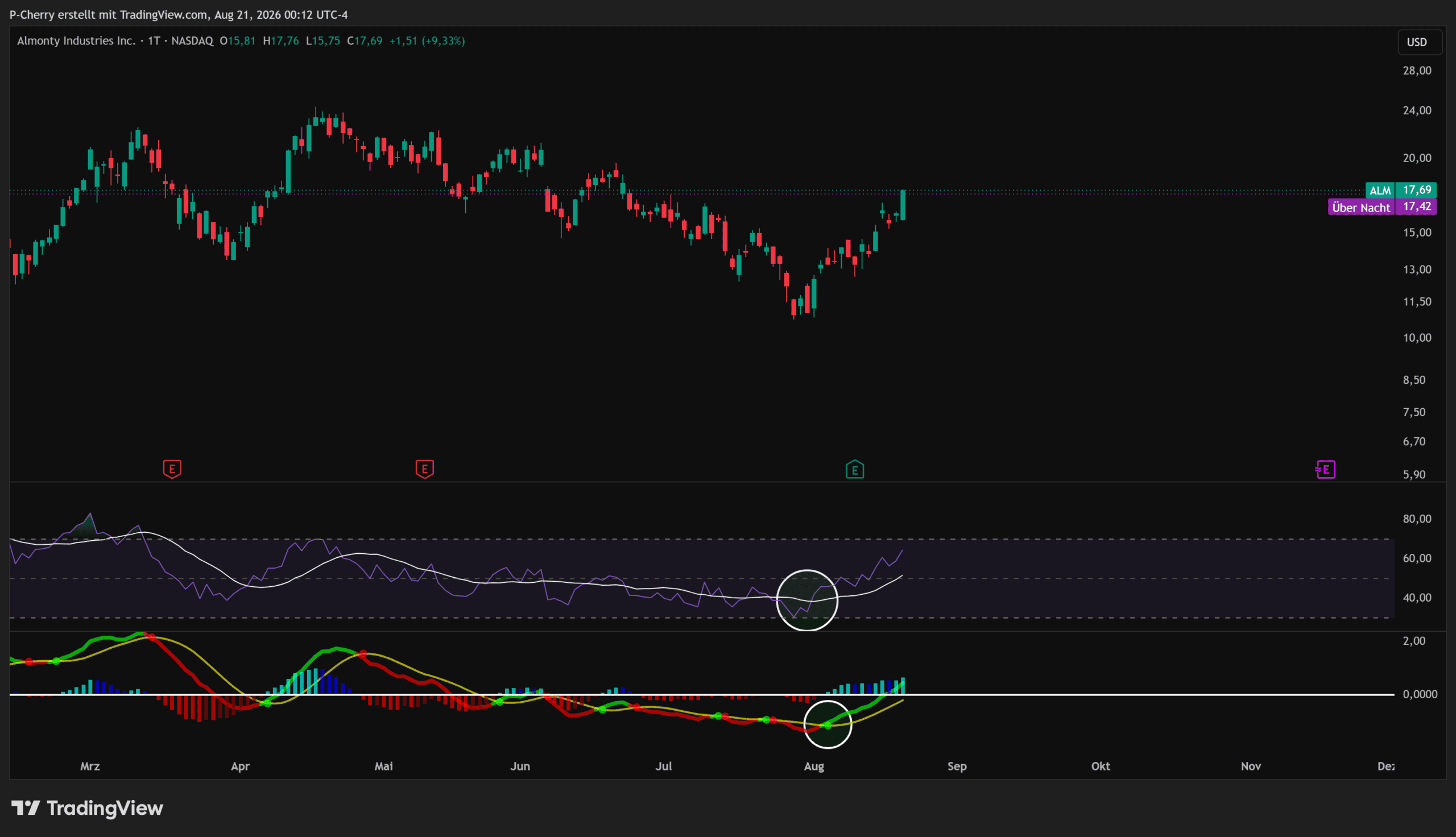
Task: Click the Mrz label on the time axis
Action: 90,766
